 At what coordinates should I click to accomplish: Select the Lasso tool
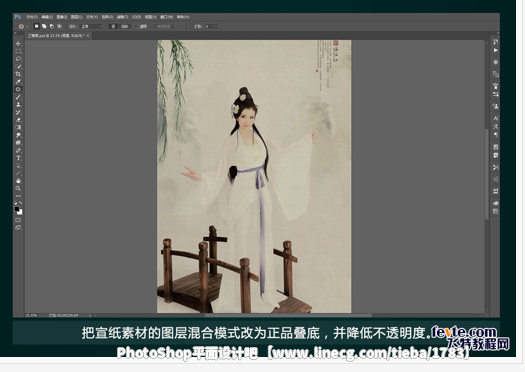(x=18, y=59)
